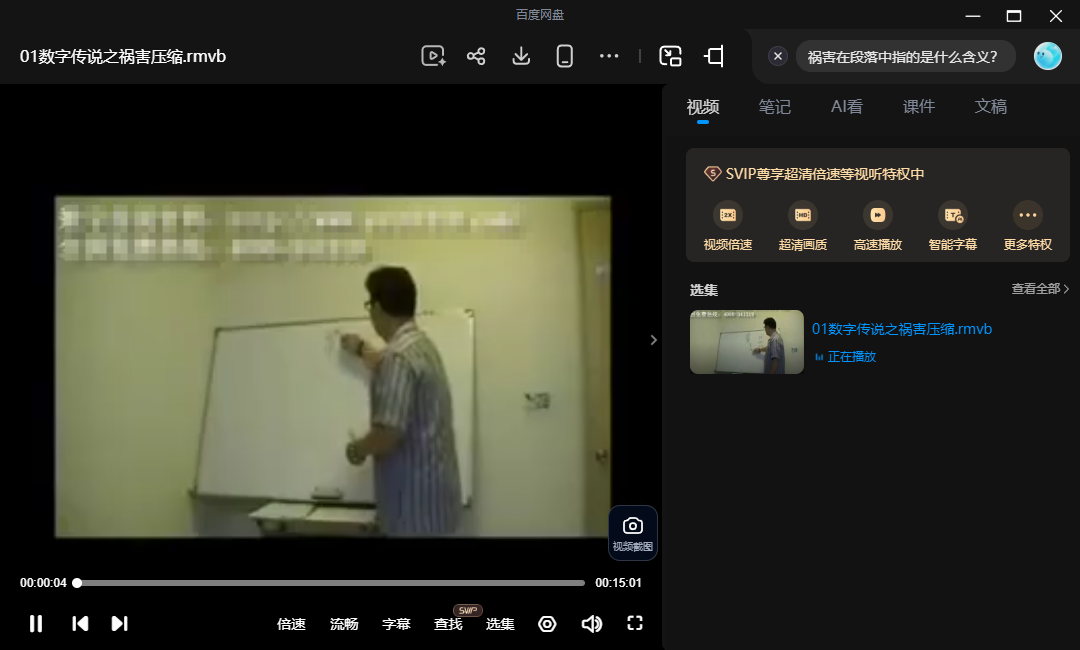
Task: Download the video with the download icon
Action: 521,56
